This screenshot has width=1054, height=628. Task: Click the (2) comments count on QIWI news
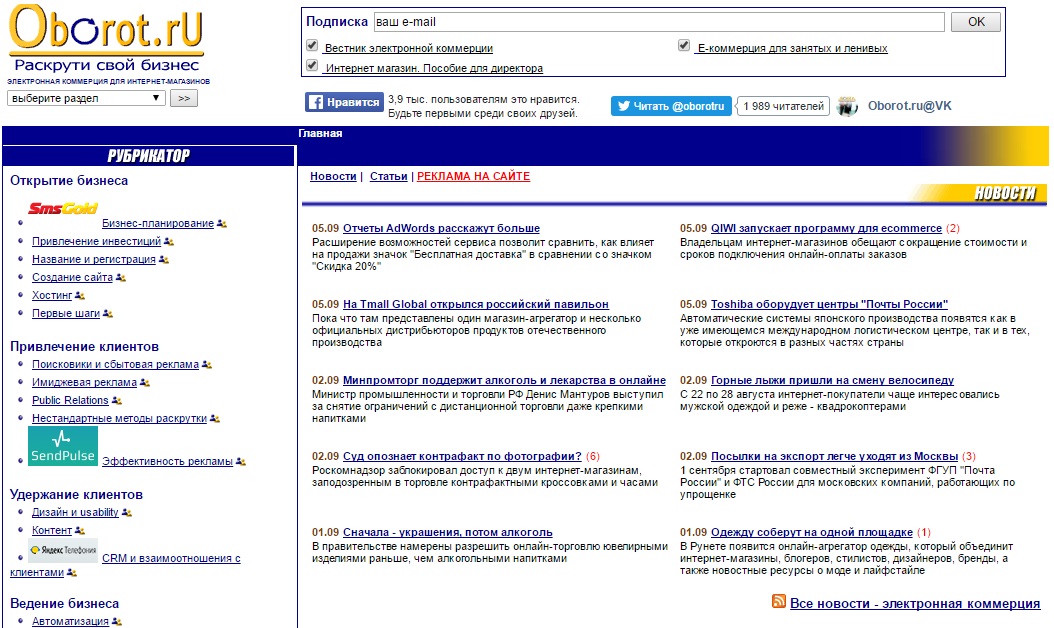pyautogui.click(x=952, y=228)
